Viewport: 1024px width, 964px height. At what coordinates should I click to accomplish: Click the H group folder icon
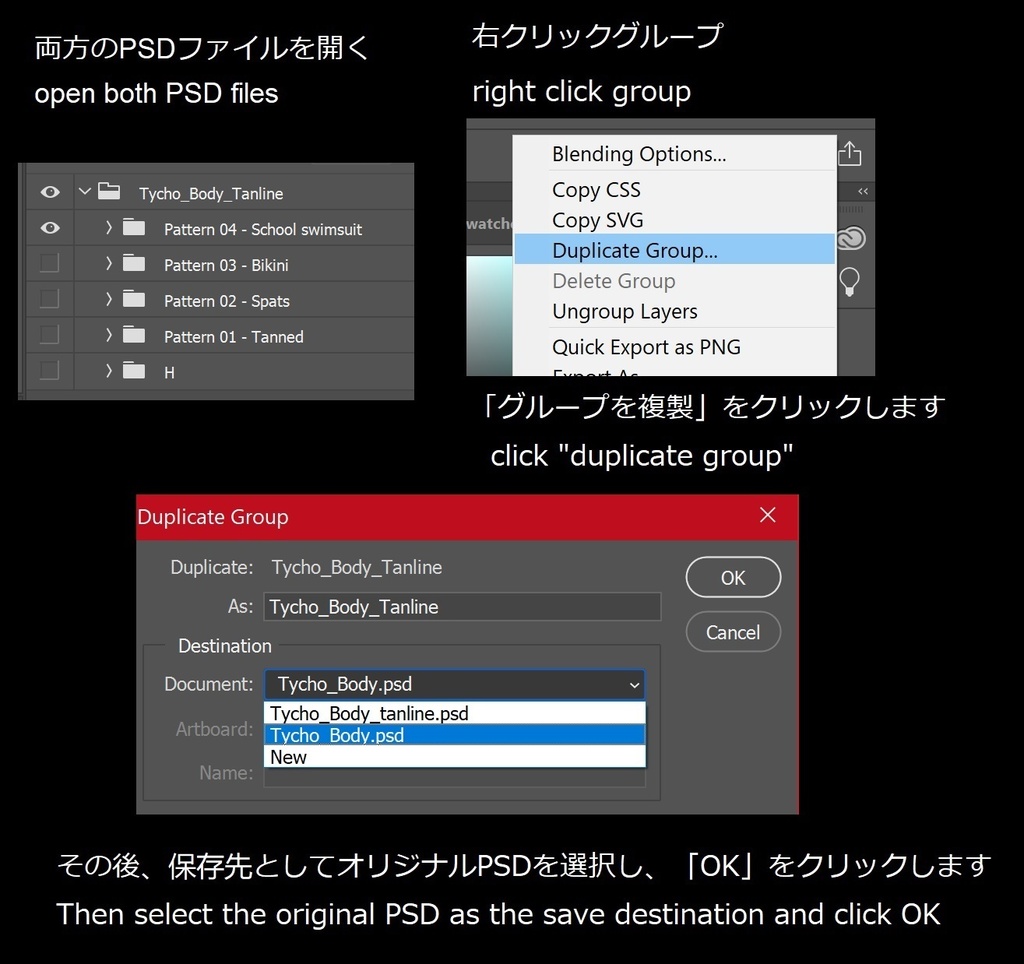pyautogui.click(x=134, y=372)
